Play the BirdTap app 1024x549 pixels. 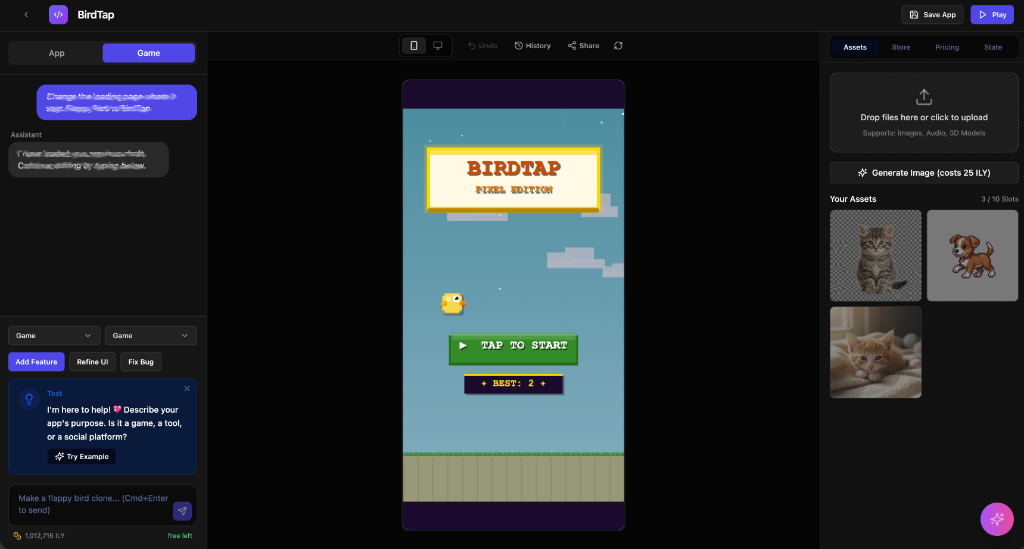pos(992,14)
